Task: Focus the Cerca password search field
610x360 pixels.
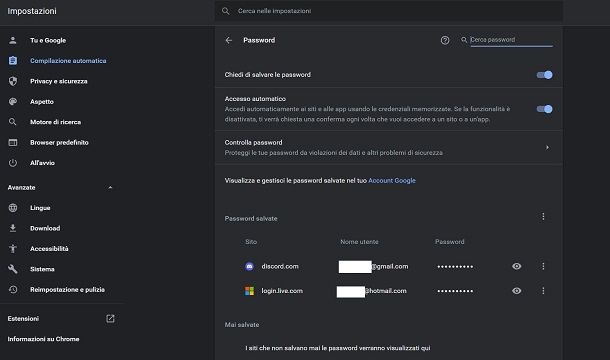Action: 511,40
